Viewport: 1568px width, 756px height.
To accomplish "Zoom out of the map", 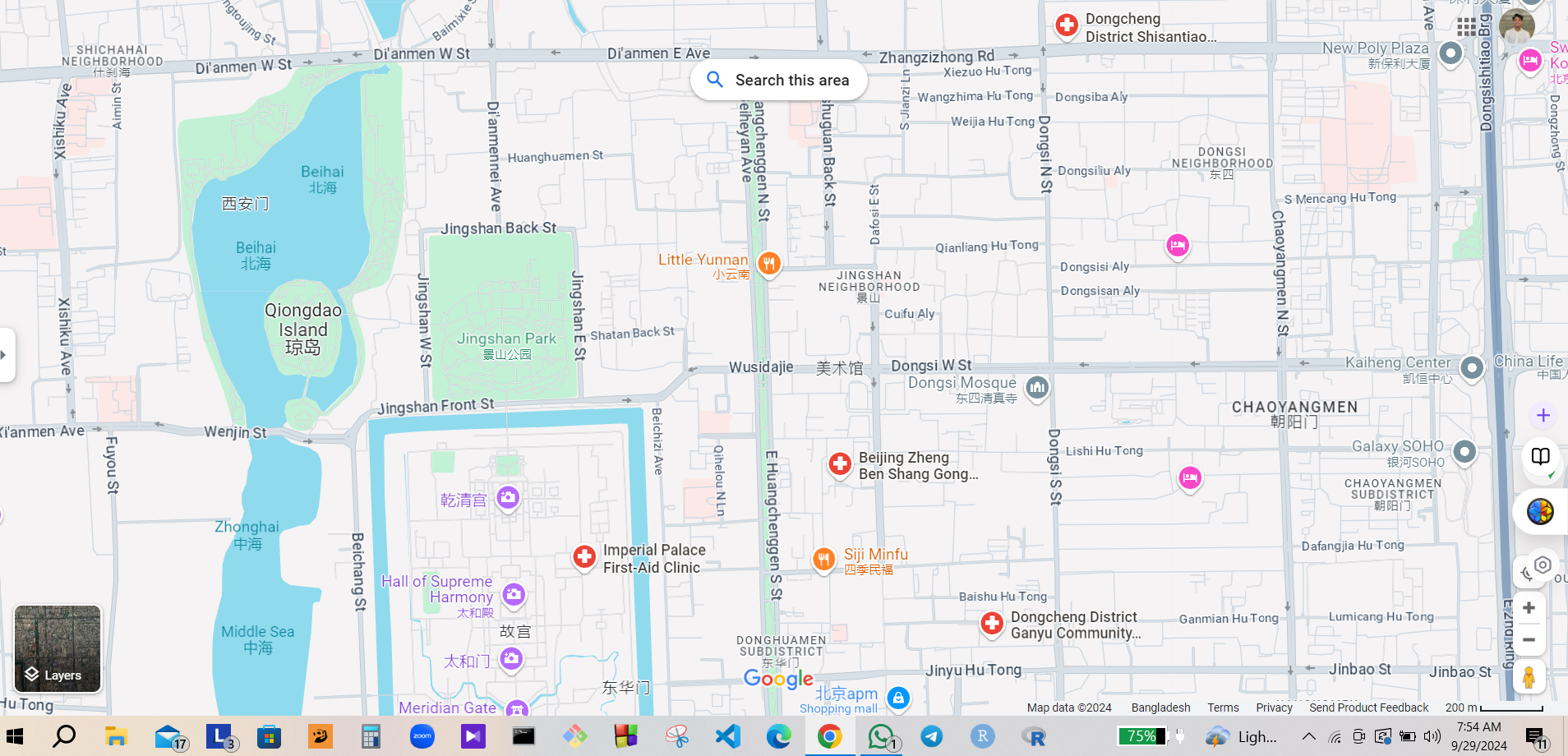I will pos(1529,640).
